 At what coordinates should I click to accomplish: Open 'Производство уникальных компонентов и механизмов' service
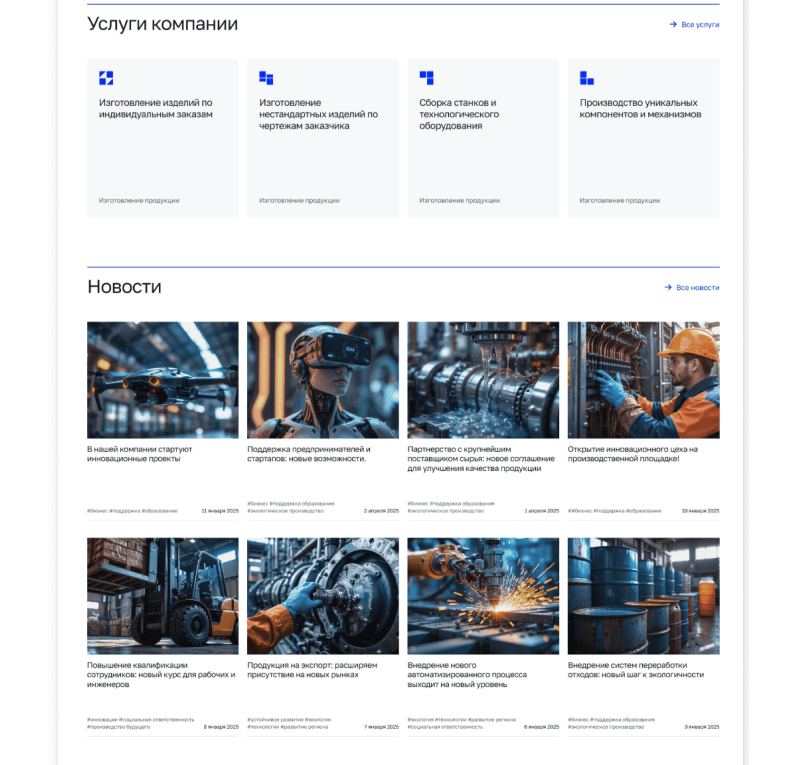pyautogui.click(x=640, y=108)
